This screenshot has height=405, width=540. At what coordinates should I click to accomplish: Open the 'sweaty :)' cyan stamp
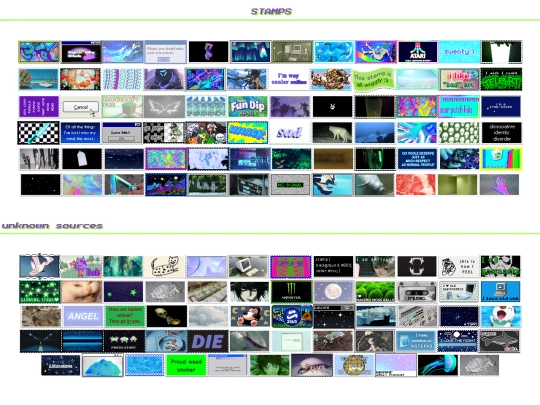[459, 52]
